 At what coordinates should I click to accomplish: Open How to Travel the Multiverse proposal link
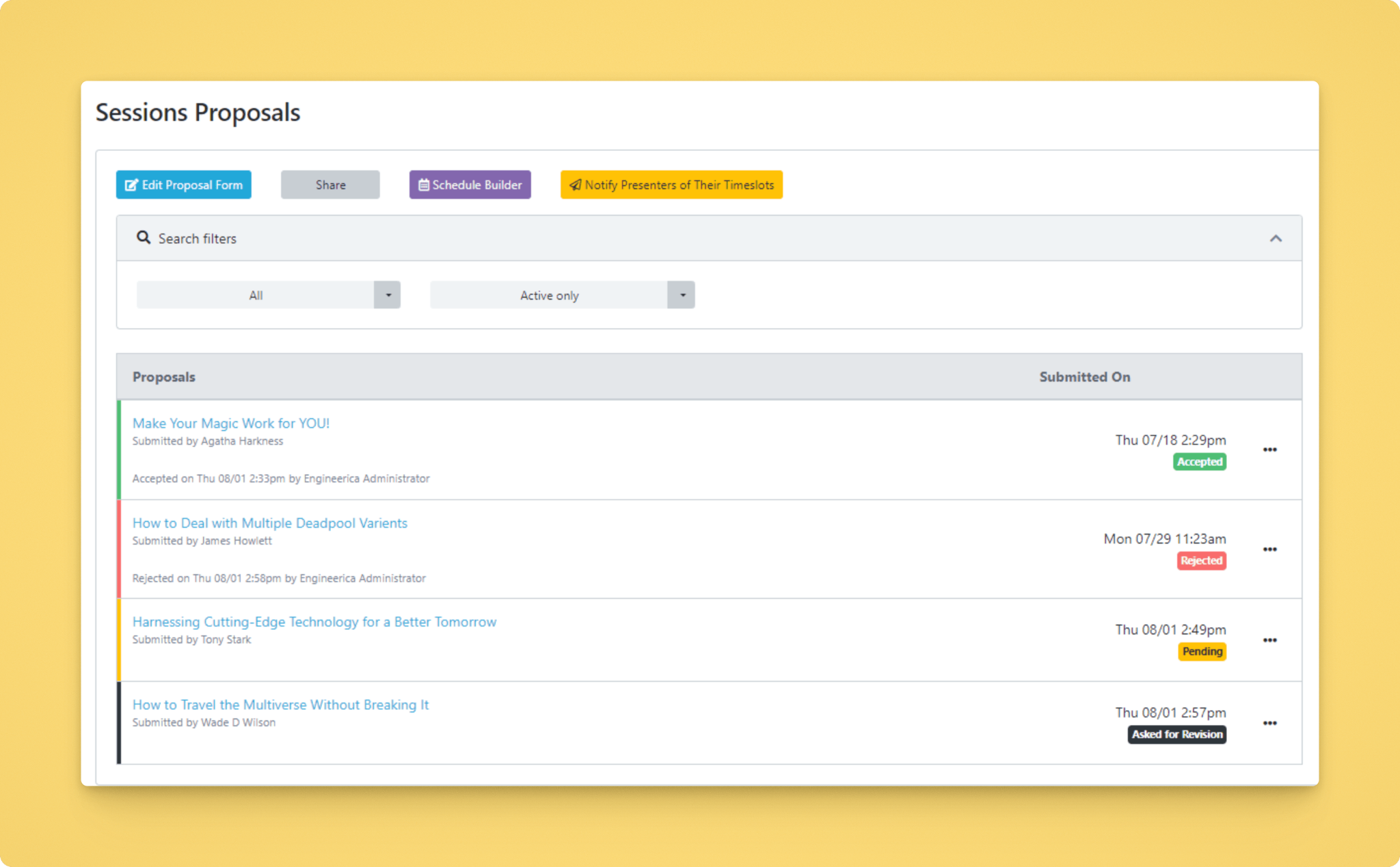[x=280, y=704]
